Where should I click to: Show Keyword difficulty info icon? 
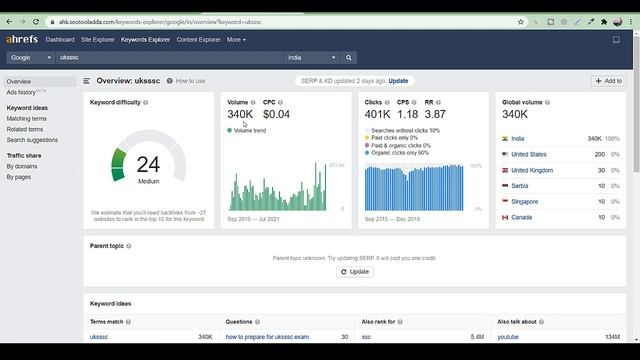click(x=146, y=102)
